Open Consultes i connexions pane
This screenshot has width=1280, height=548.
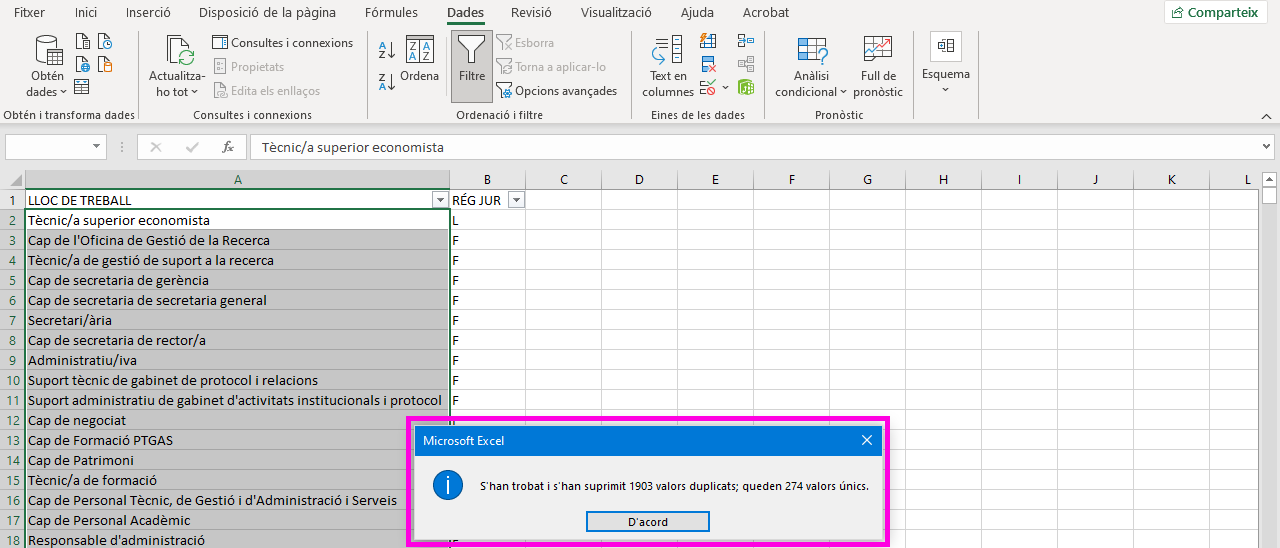283,43
